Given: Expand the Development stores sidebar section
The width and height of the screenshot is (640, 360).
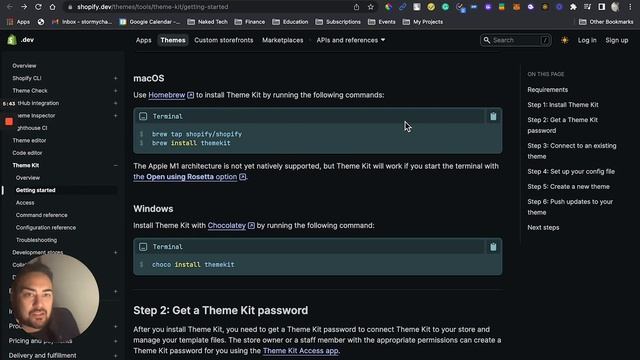Looking at the screenshot, I should tap(116, 252).
